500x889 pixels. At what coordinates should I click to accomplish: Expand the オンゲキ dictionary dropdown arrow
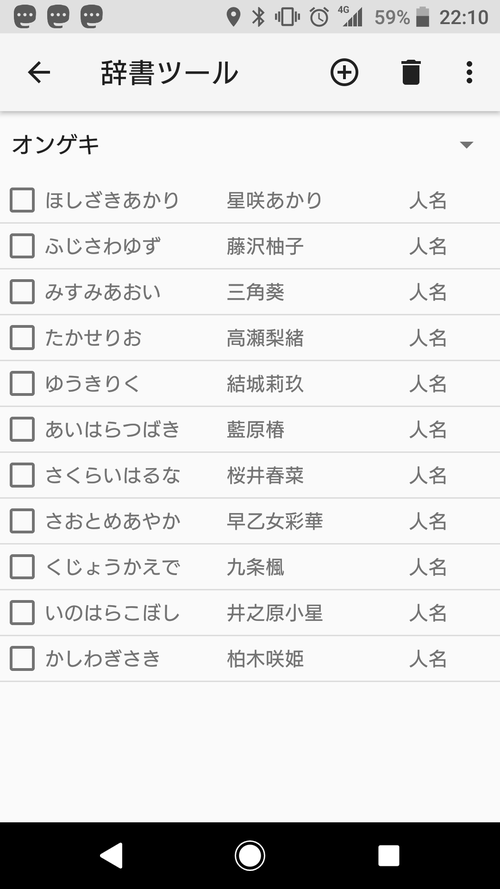tap(467, 145)
